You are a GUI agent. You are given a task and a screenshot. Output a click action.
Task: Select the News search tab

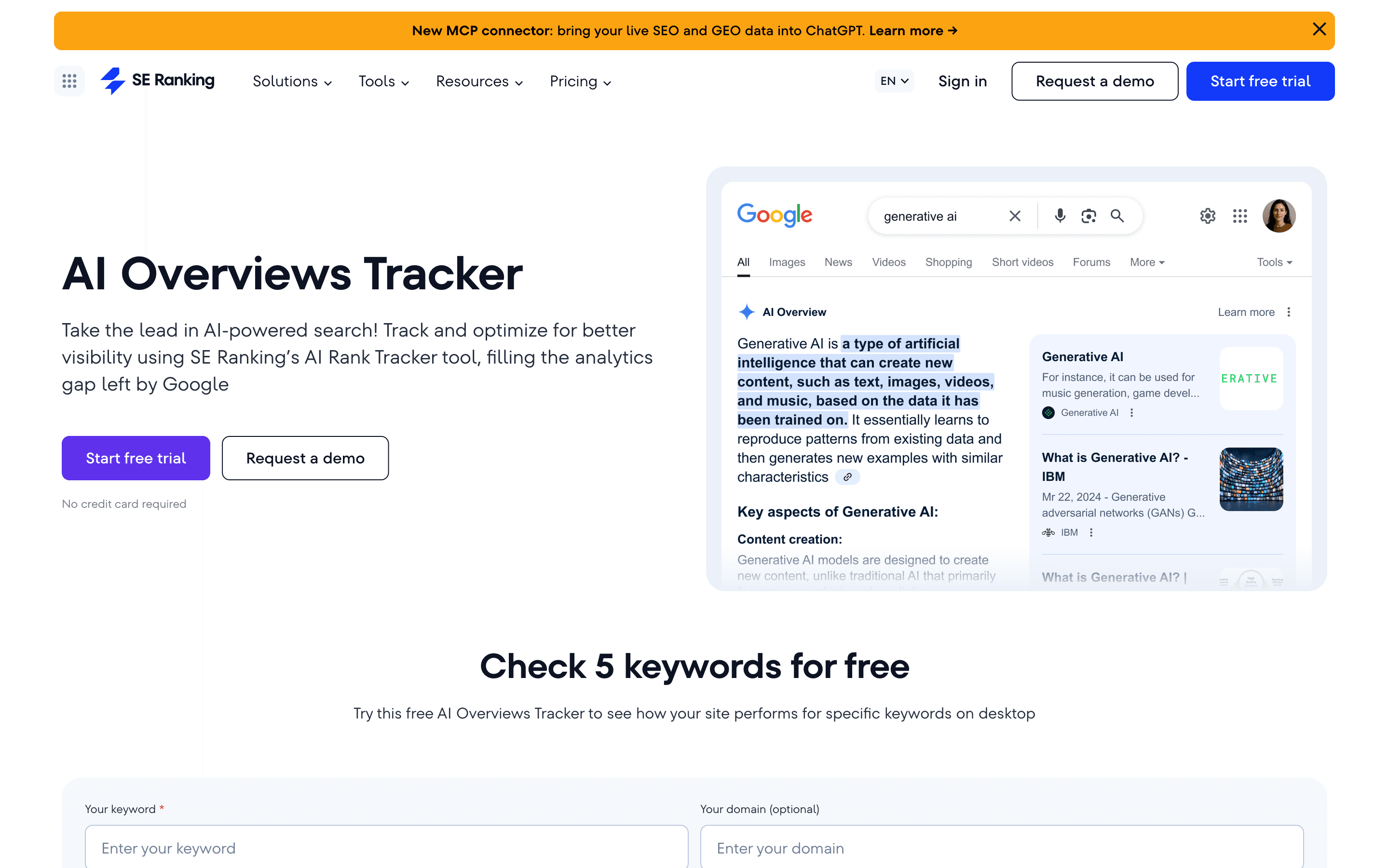pos(838,262)
